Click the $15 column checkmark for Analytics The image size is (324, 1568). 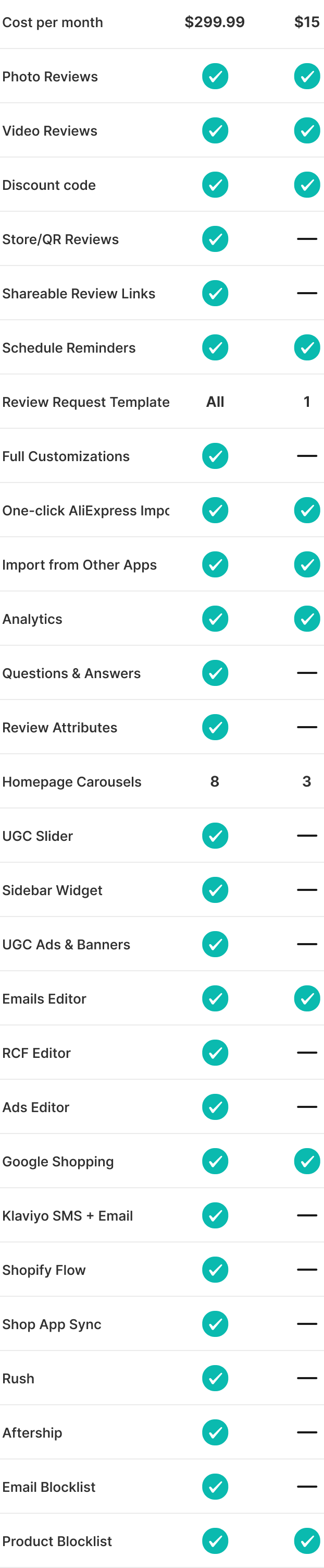(307, 619)
